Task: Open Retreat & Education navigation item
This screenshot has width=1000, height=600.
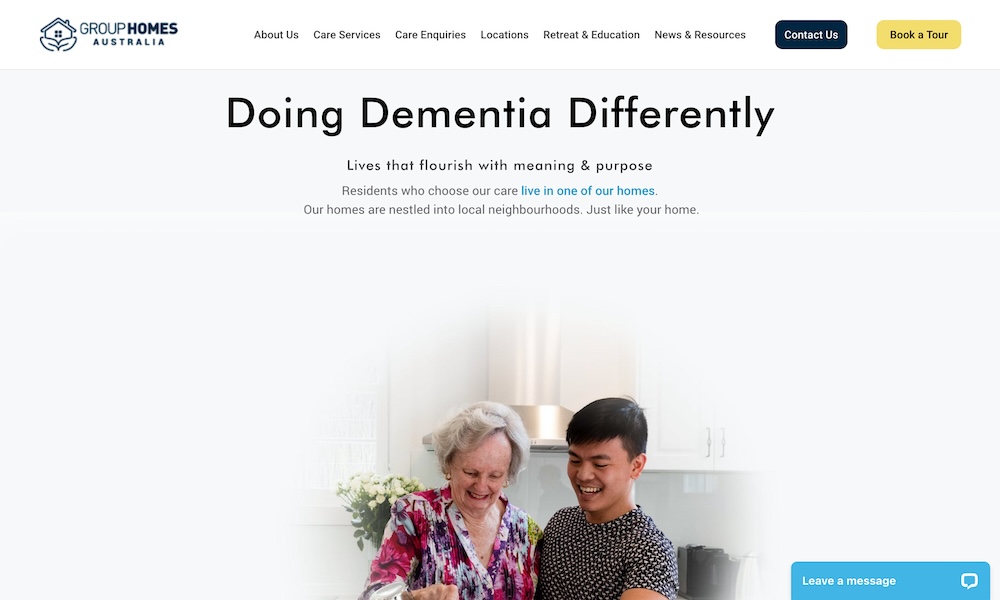Action: pyautogui.click(x=591, y=34)
